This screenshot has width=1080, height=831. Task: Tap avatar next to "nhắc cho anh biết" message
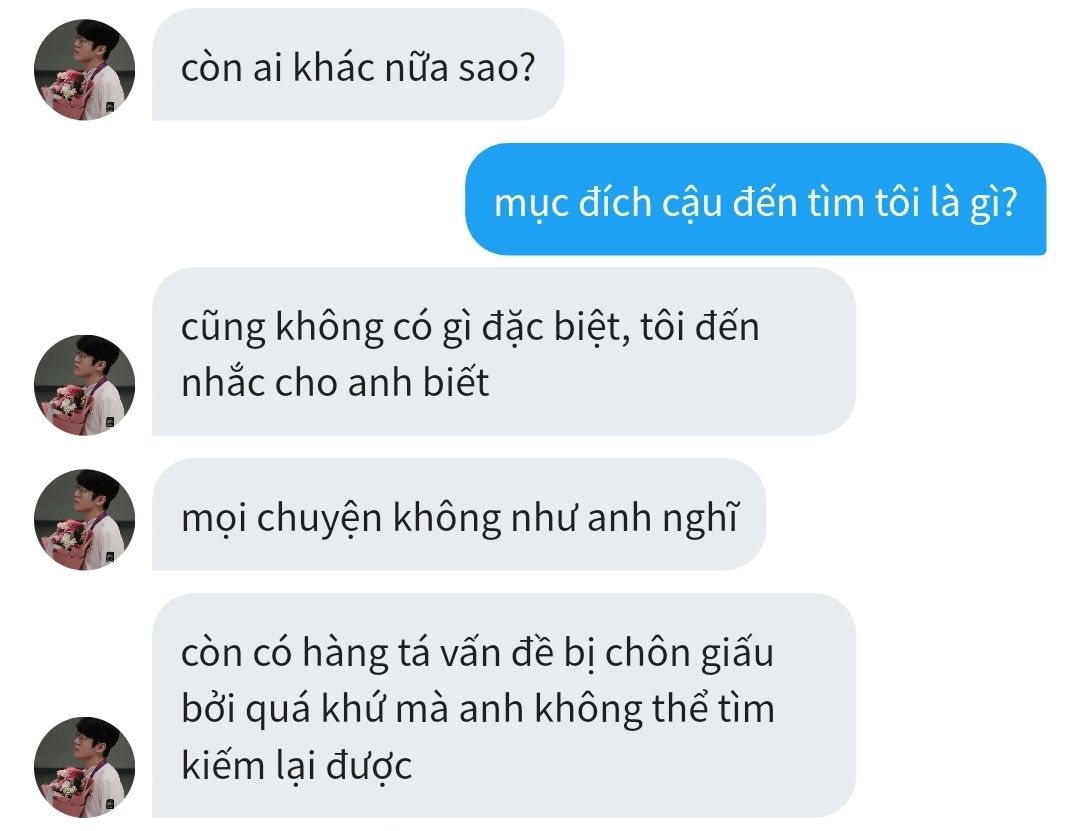click(x=84, y=385)
